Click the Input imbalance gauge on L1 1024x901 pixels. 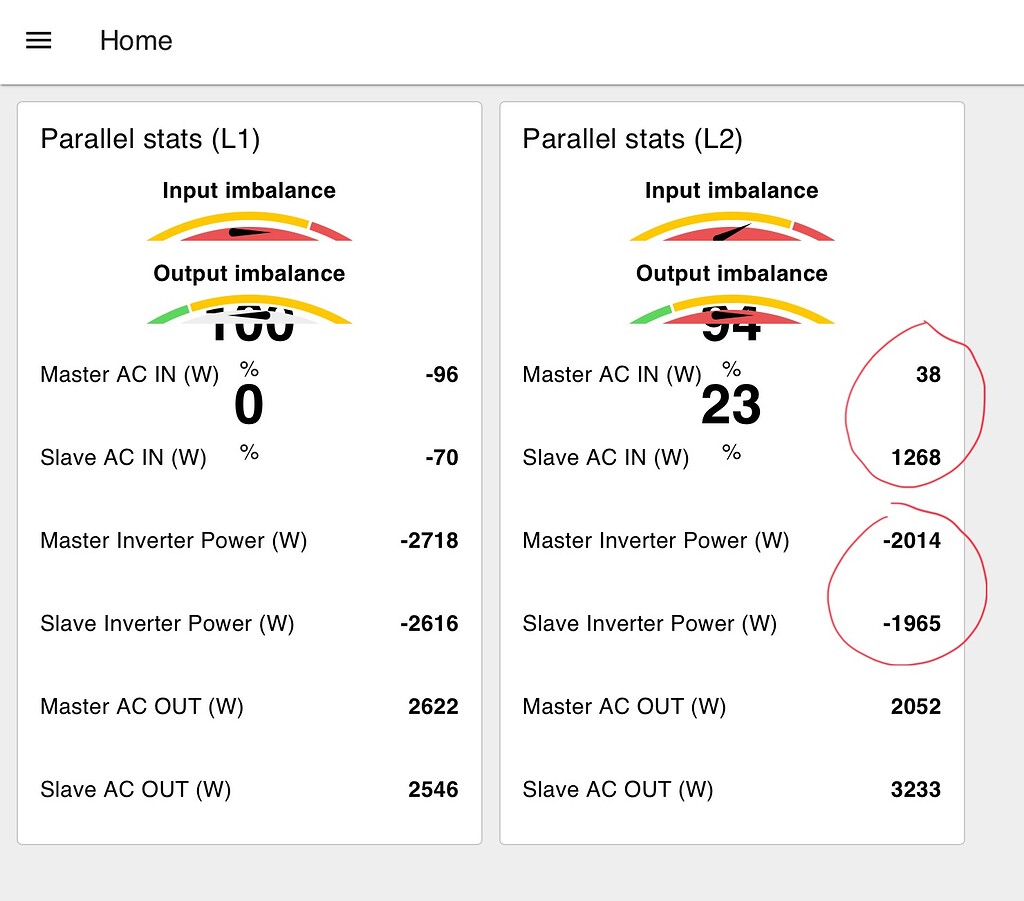coord(249,226)
